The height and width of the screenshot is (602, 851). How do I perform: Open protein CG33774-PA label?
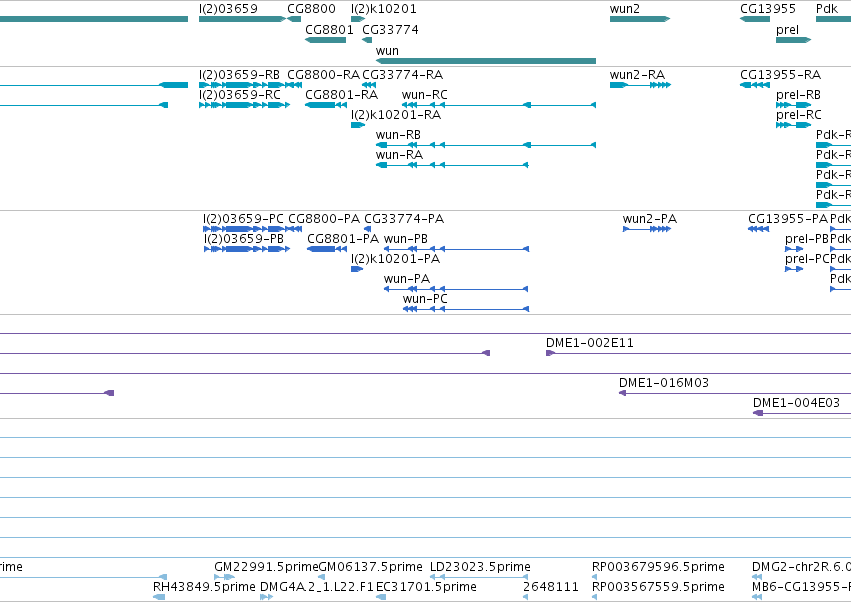point(404,219)
